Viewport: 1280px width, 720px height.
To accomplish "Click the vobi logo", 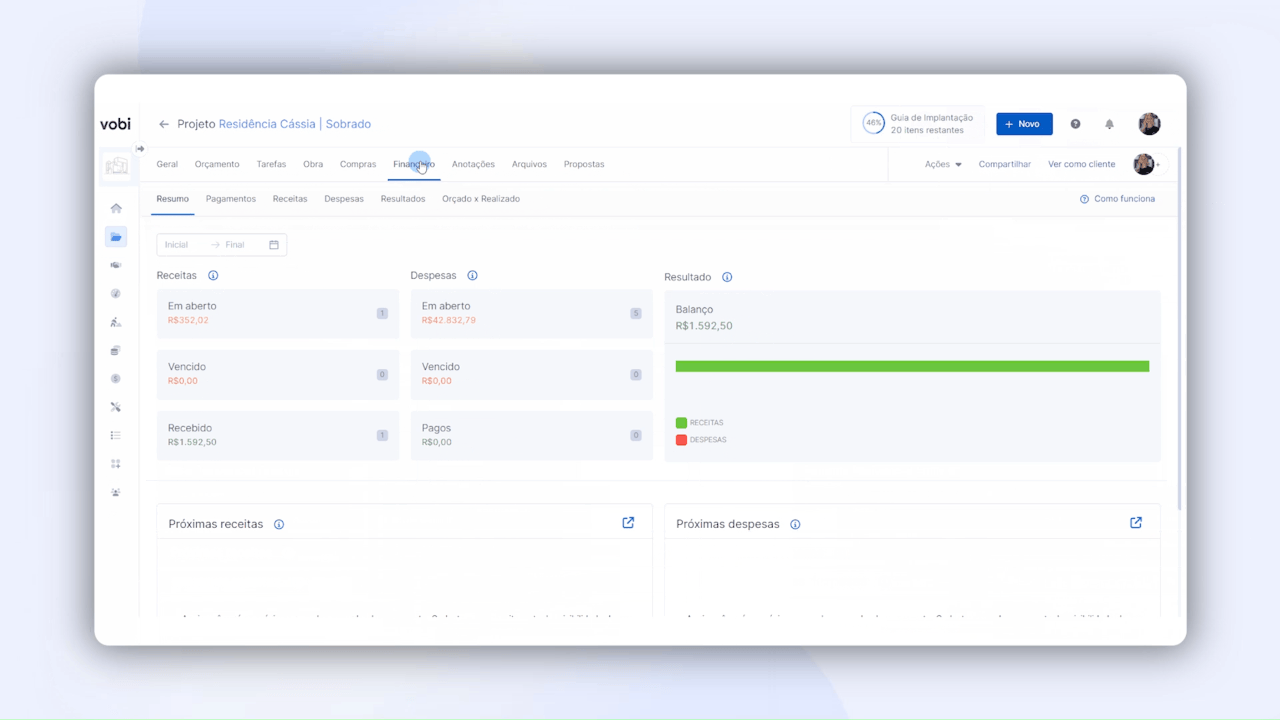I will (x=115, y=124).
